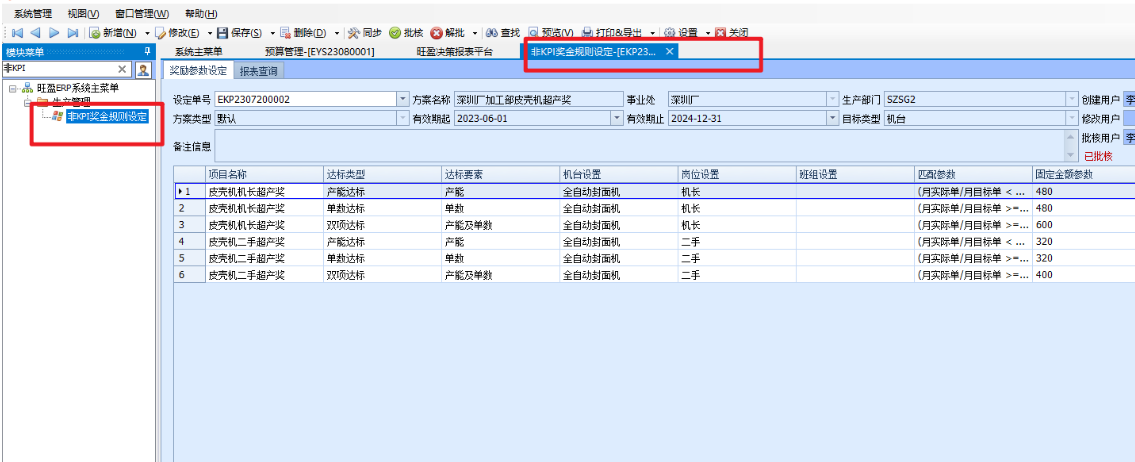Select 非KPI奖金规则设定 in module tree
The width and height of the screenshot is (1135, 462).
(106, 116)
